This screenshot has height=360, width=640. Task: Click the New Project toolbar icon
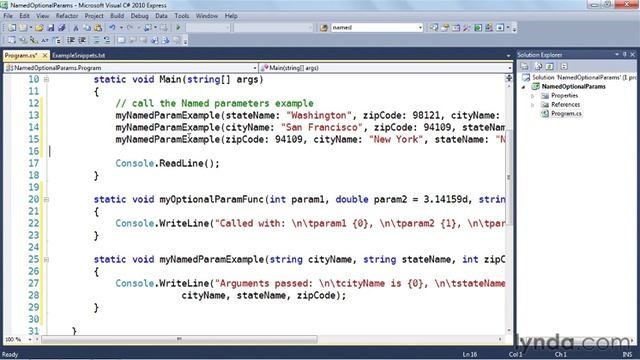[x=12, y=28]
